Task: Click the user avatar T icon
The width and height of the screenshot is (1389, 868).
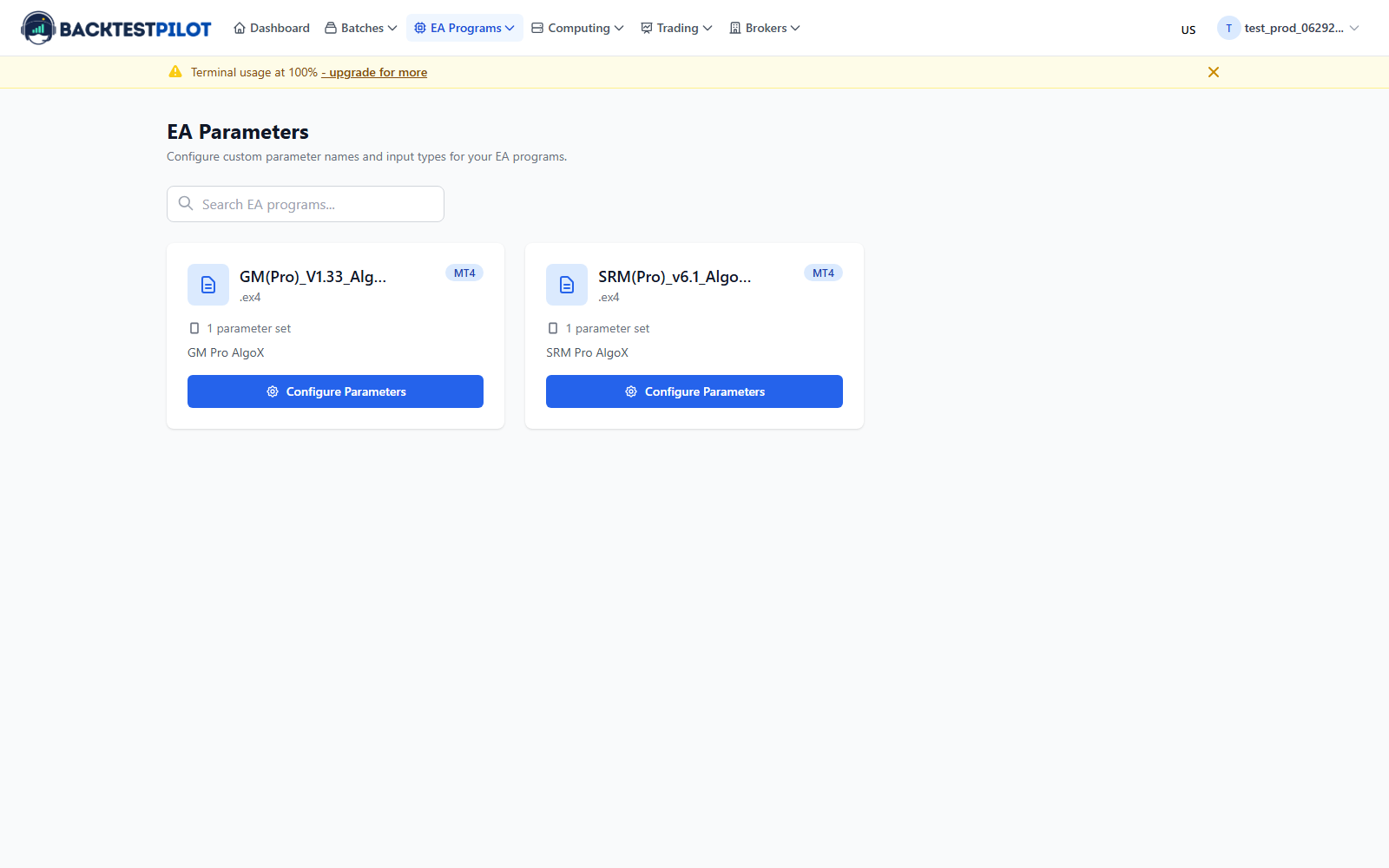Action: [x=1228, y=28]
